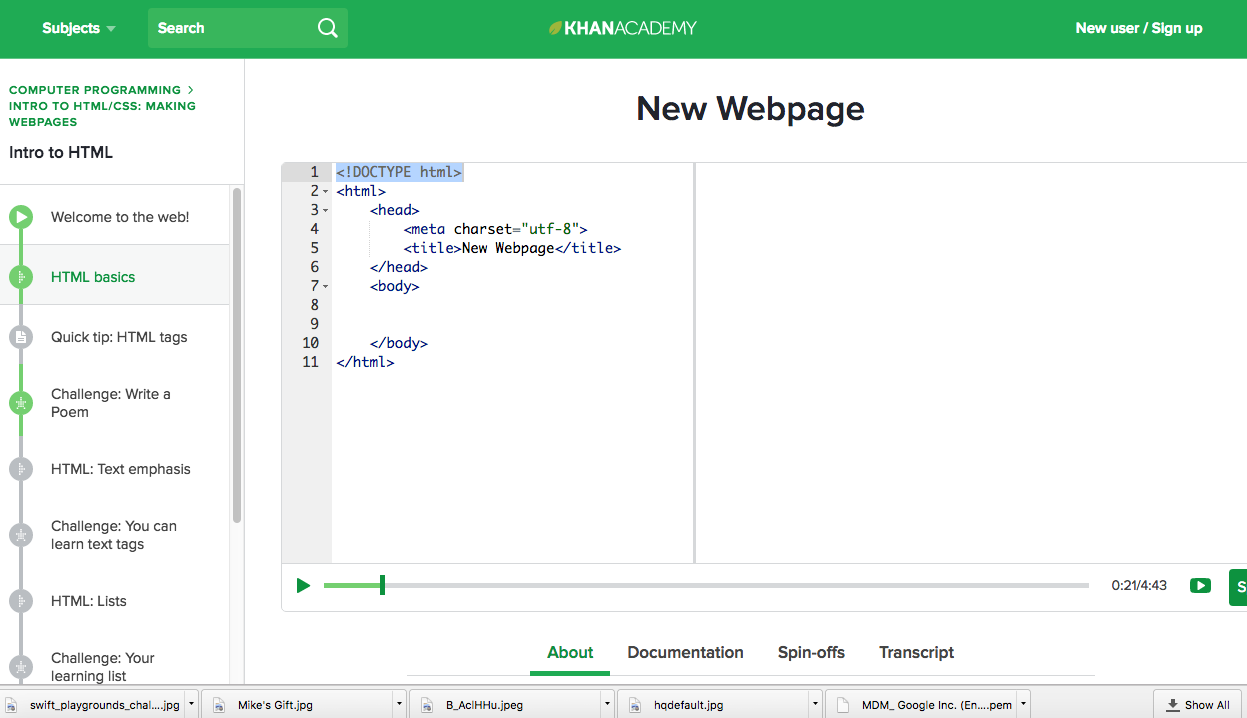Open the 'Challenge: Write a Poem' lesson
The image size is (1247, 718).
111,403
